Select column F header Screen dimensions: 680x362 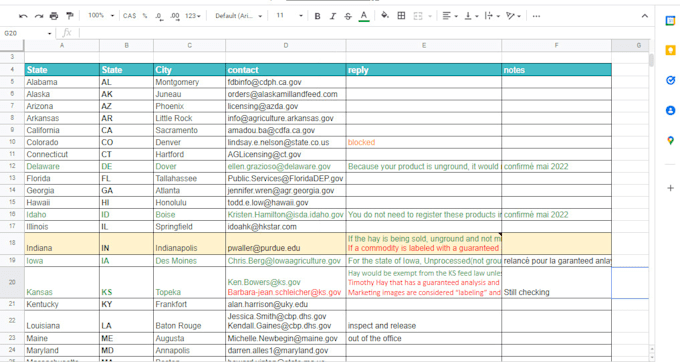tap(556, 45)
